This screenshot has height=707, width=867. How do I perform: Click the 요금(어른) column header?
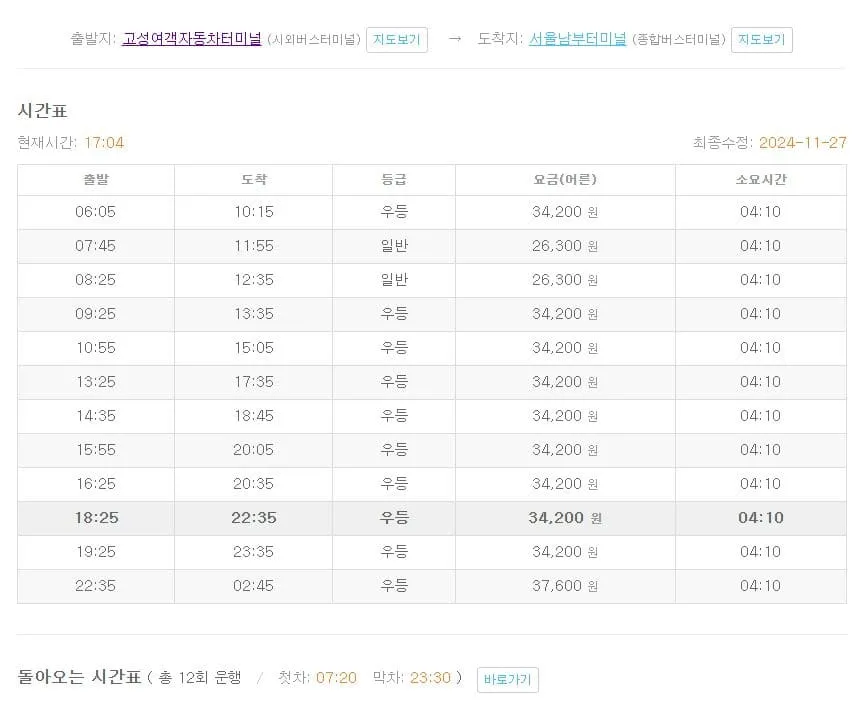563,179
